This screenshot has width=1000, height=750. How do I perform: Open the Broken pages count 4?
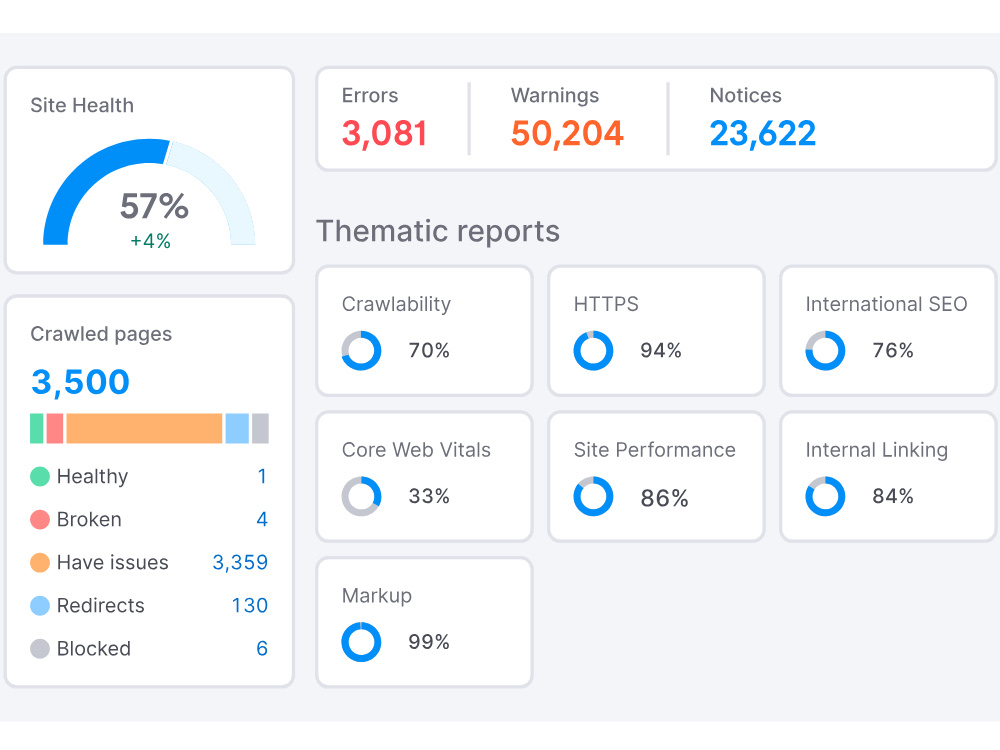(x=262, y=519)
